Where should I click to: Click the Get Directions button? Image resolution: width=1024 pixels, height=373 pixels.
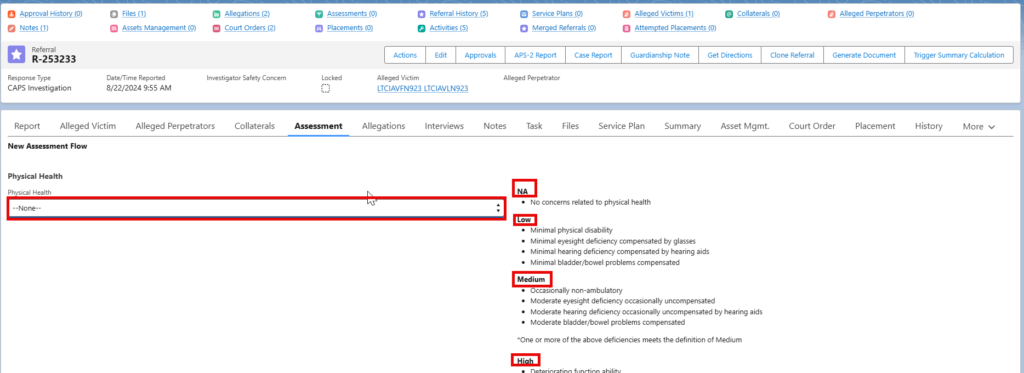pos(730,55)
